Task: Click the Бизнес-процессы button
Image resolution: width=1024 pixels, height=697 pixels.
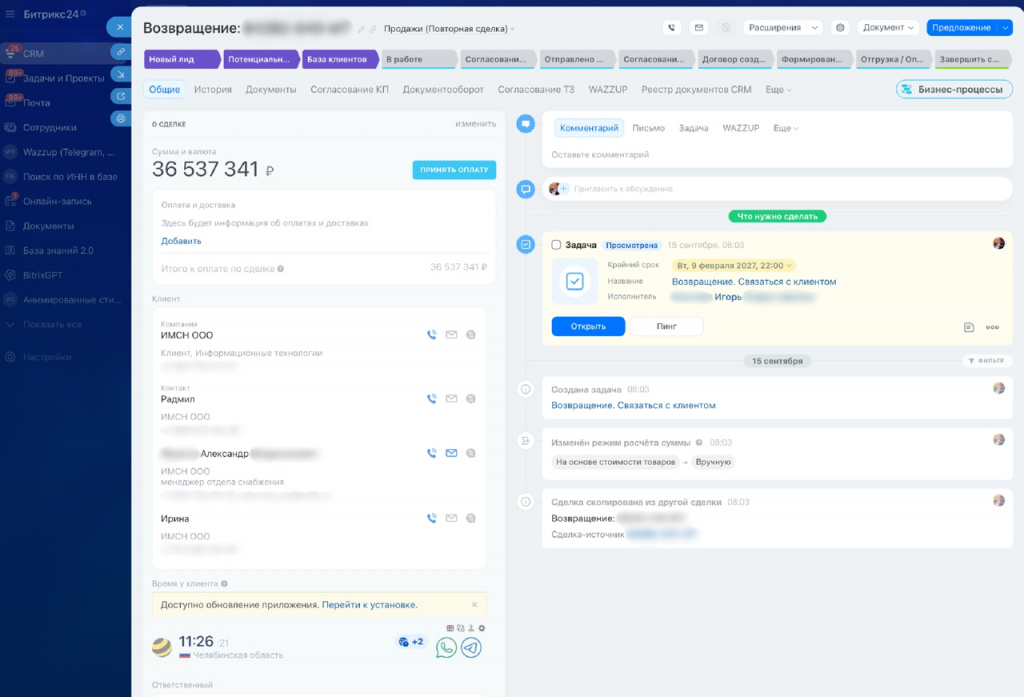Action: 954,89
